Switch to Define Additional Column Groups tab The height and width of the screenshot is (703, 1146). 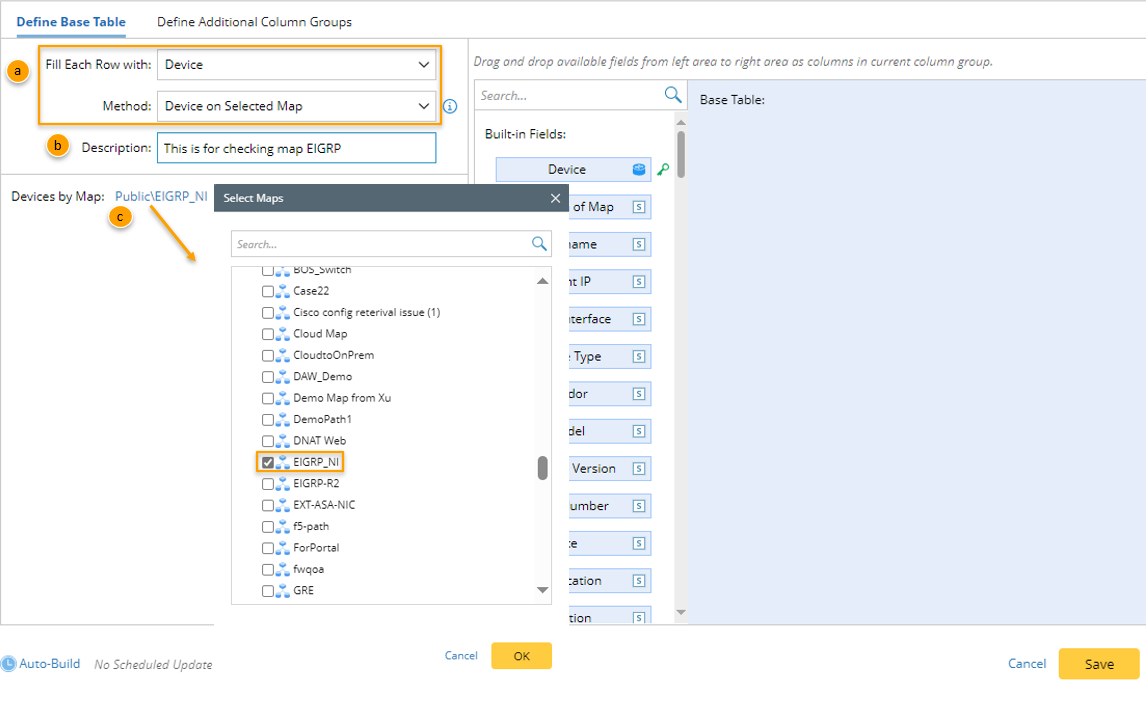[254, 22]
